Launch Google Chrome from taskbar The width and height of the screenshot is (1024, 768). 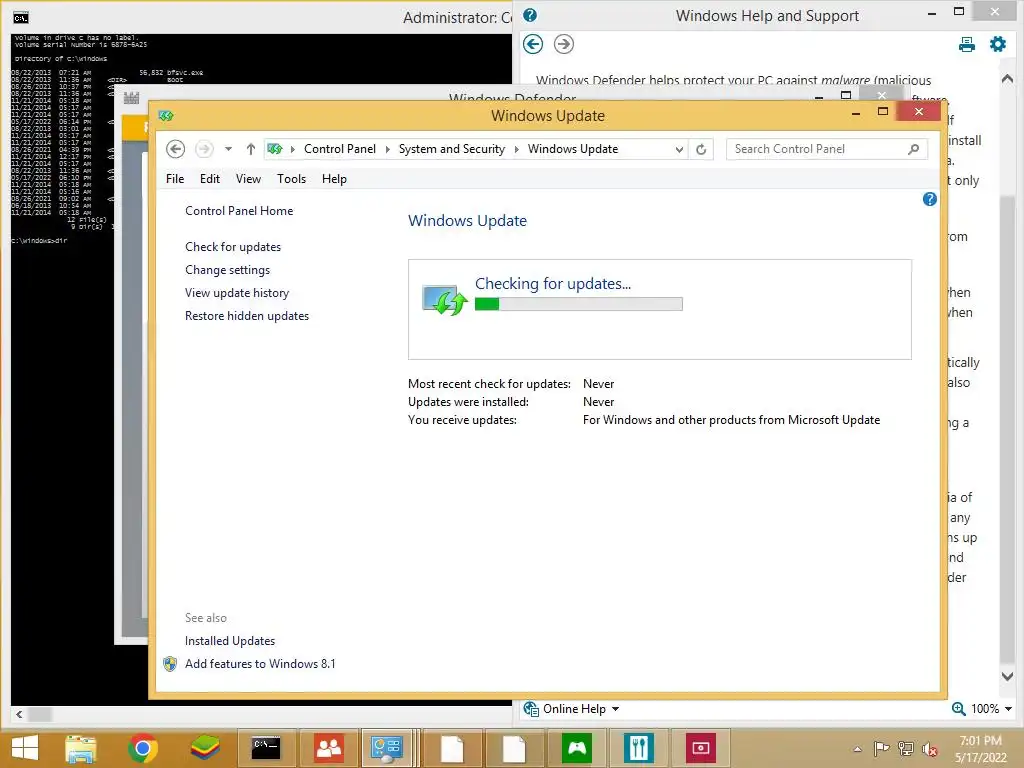[142, 748]
